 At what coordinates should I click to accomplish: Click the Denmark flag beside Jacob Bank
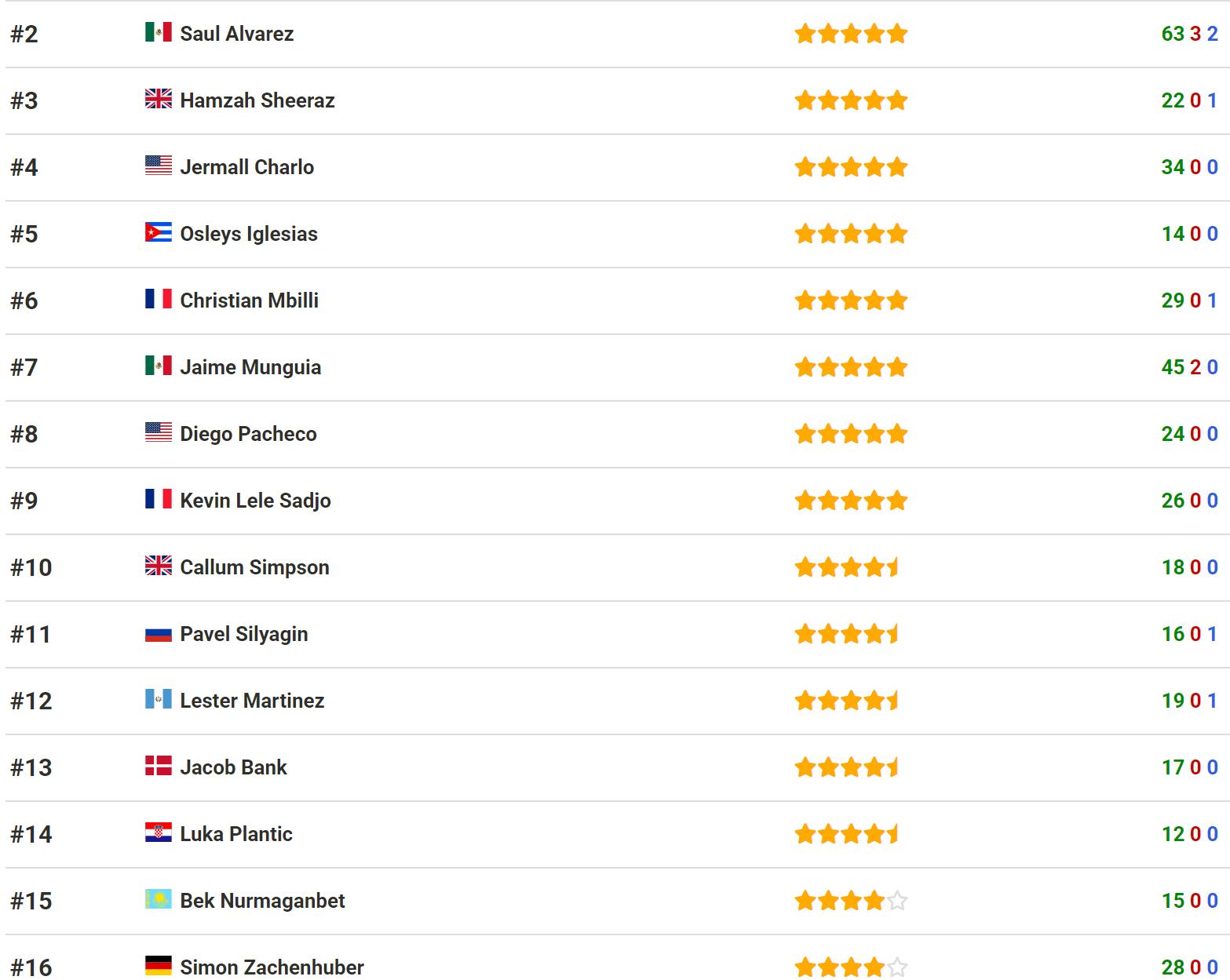[158, 767]
